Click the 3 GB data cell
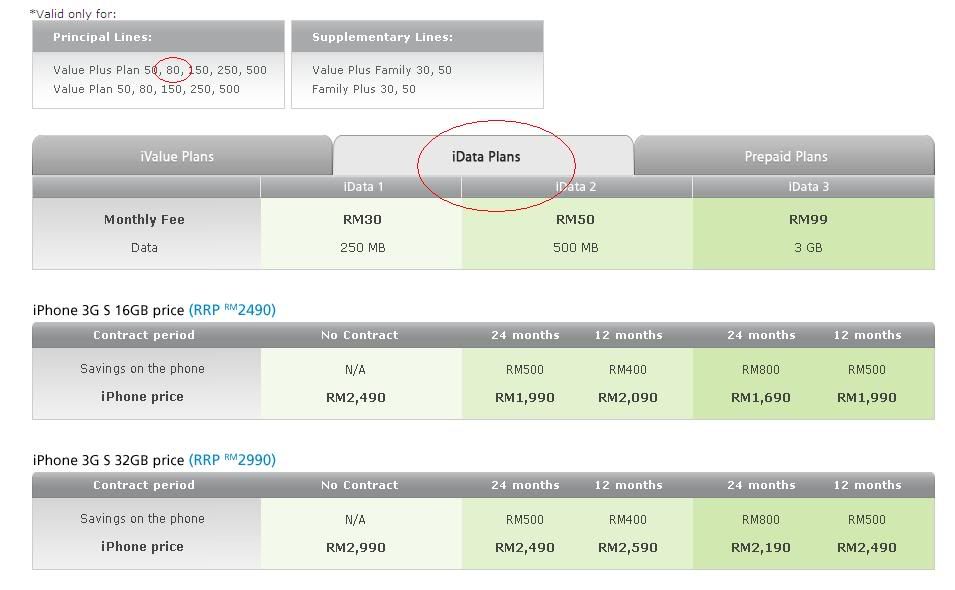955x590 pixels. coord(808,247)
